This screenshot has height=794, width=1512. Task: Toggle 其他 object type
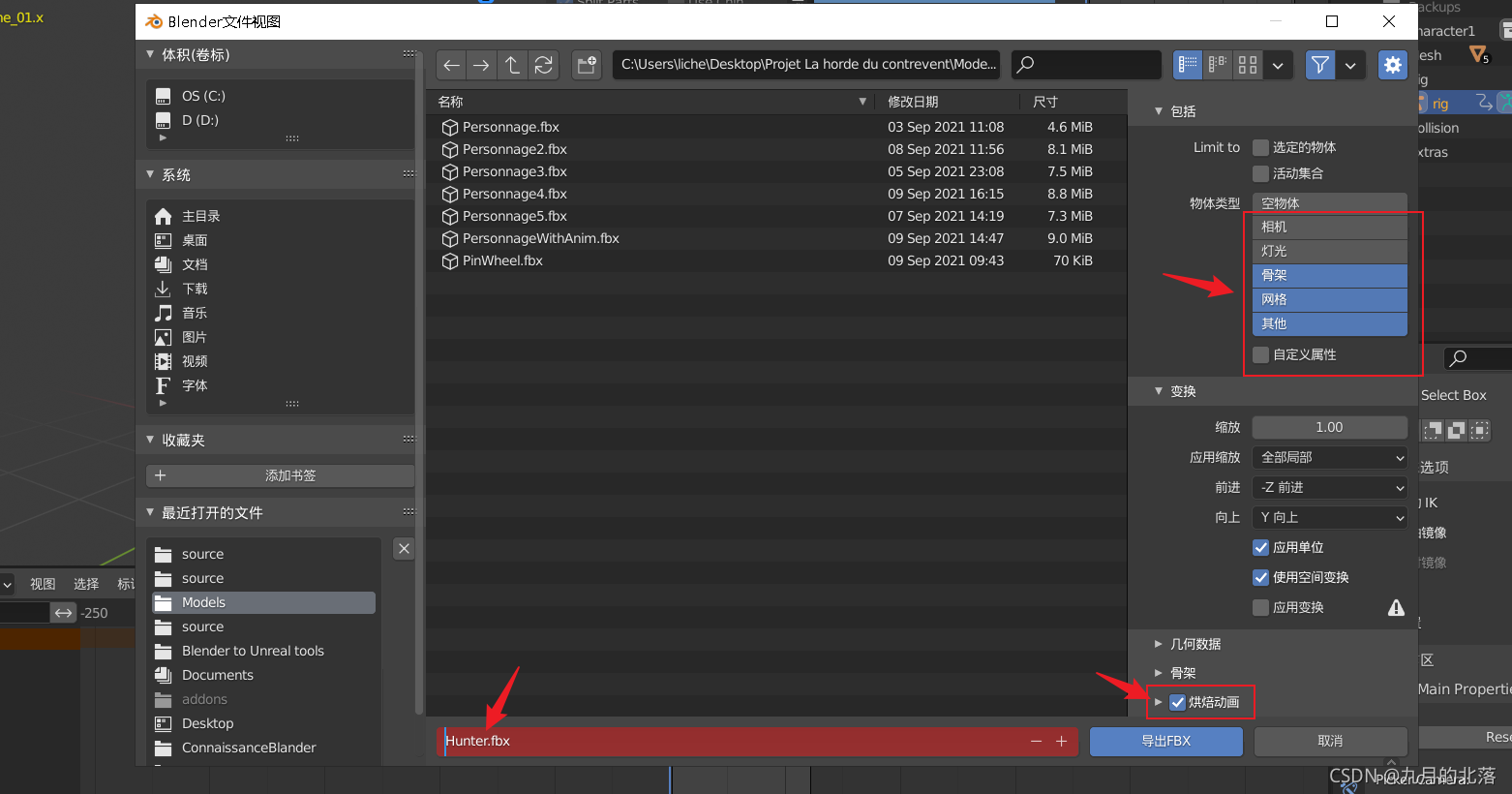[x=1330, y=323]
